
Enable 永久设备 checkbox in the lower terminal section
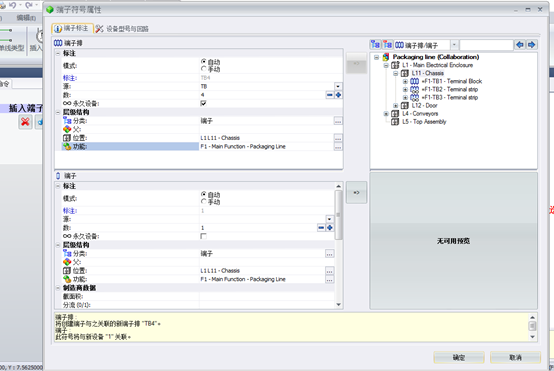[x=204, y=236]
